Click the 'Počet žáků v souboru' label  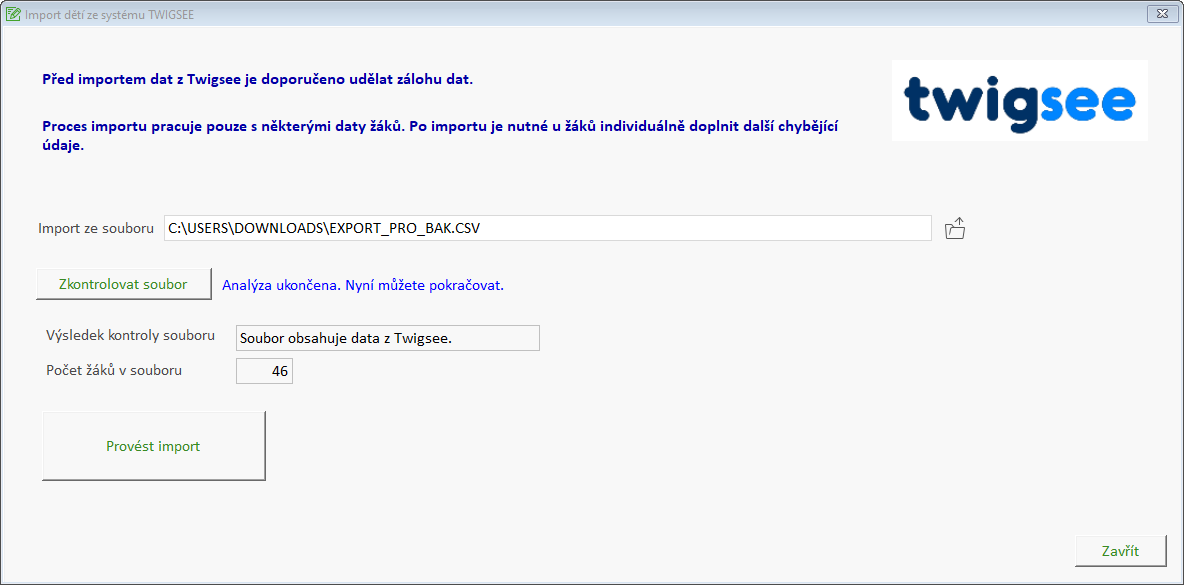113,370
